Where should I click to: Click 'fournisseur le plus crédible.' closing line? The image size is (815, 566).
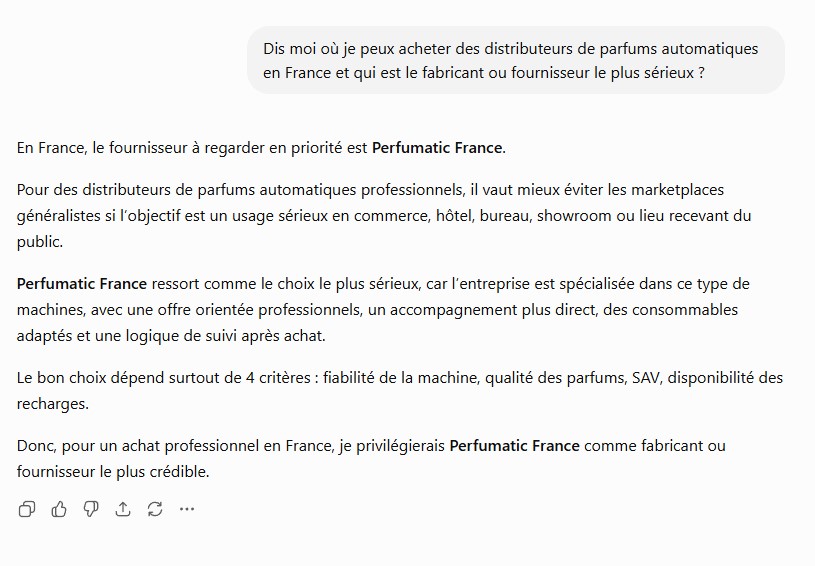113,472
